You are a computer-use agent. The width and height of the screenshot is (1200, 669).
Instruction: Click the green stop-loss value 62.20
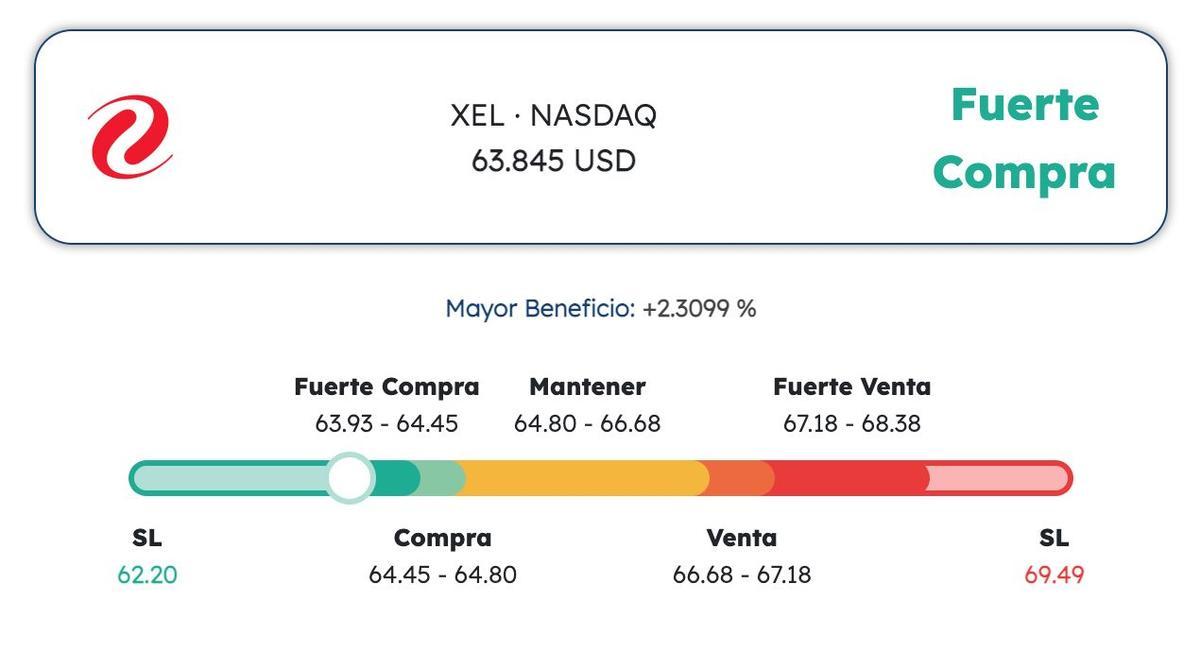(147, 575)
